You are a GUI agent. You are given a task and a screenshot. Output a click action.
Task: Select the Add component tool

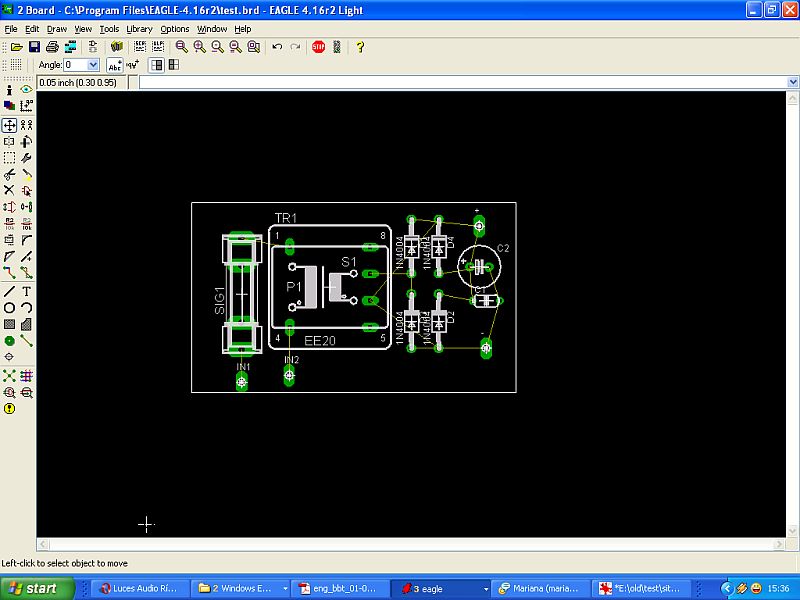[x=27, y=190]
